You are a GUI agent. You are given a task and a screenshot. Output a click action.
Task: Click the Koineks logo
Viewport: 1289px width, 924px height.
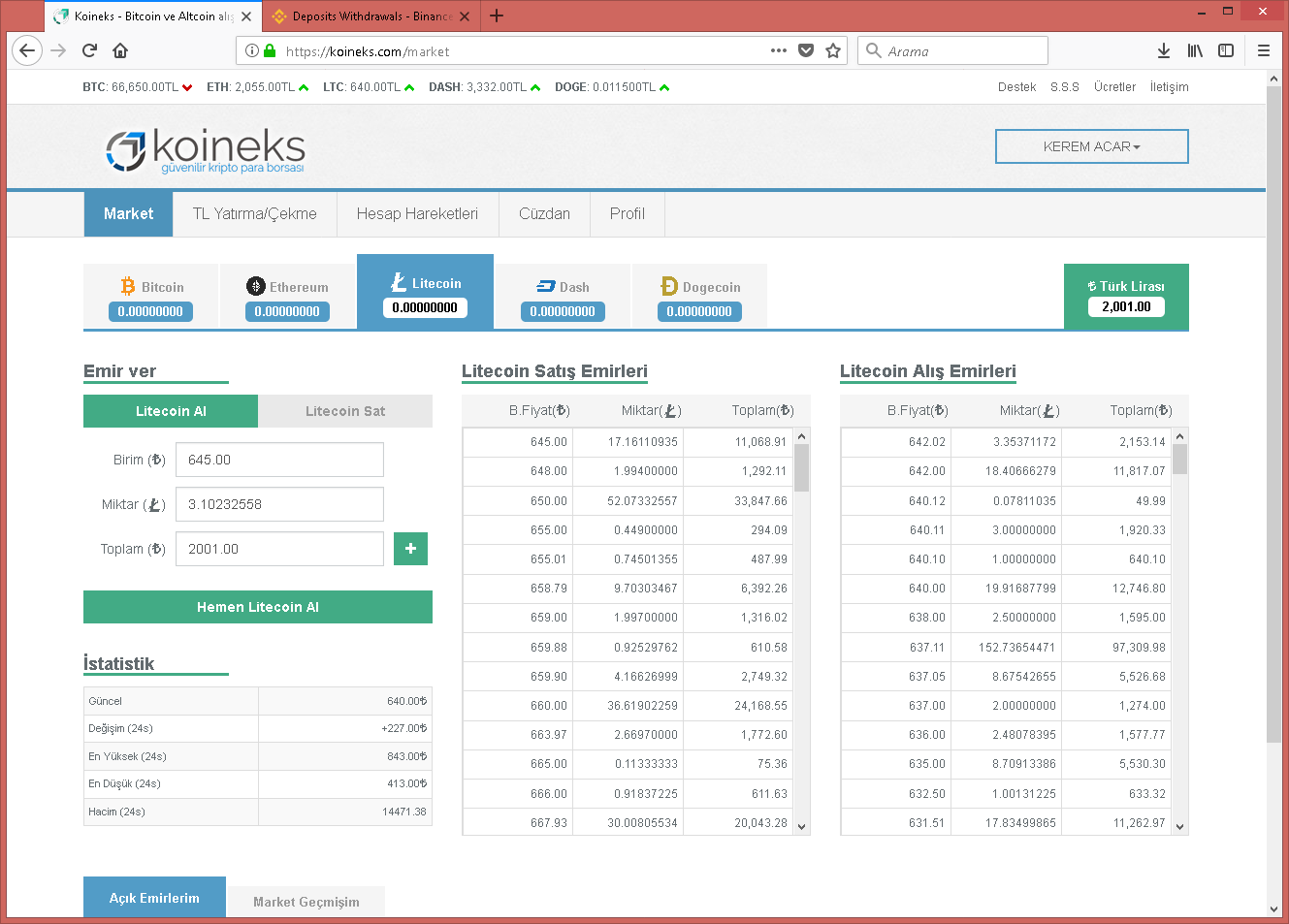(206, 150)
